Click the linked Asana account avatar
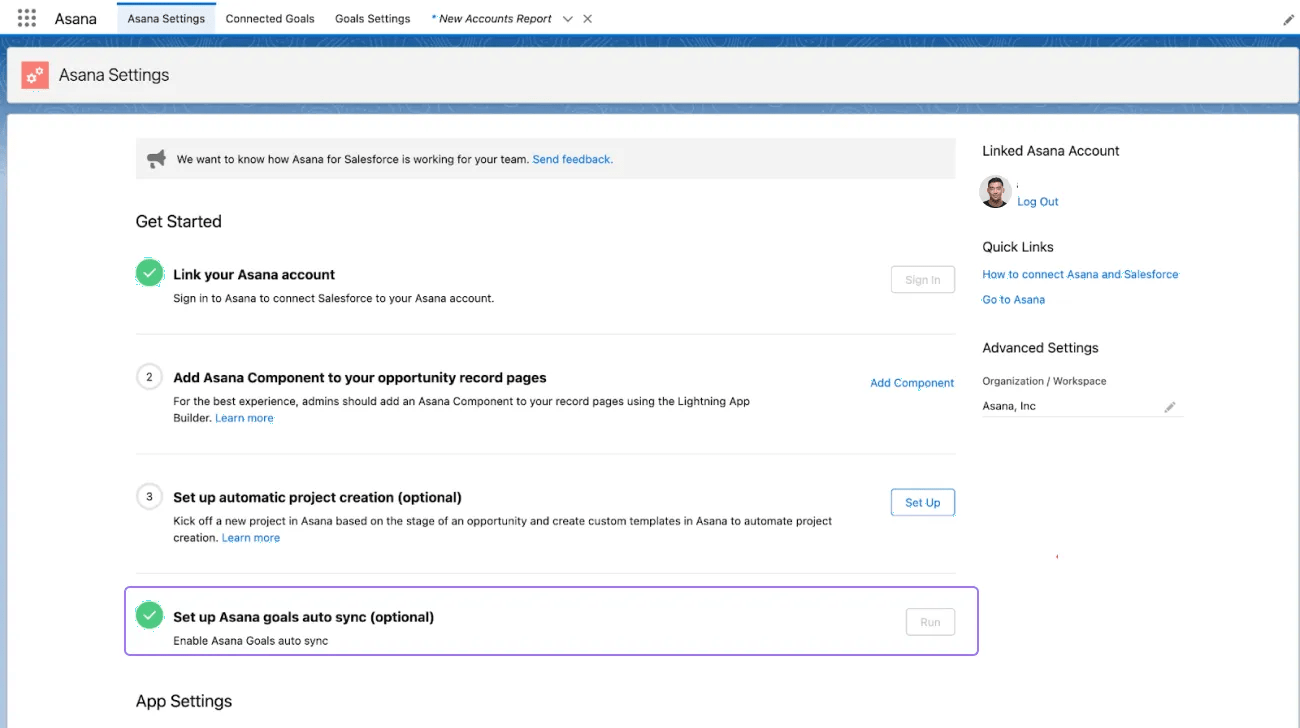The image size is (1300, 728). 995,191
